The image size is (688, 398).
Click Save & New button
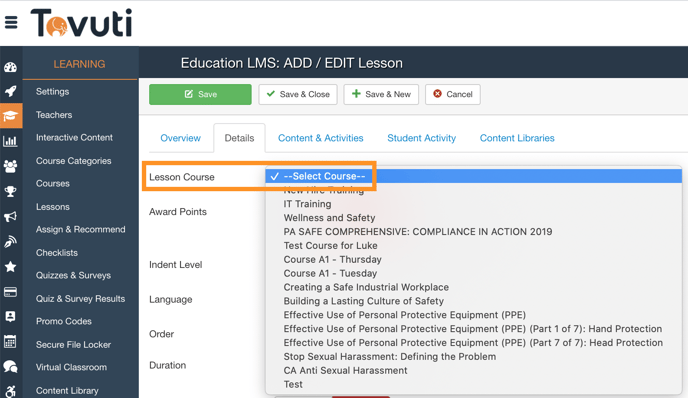(x=381, y=94)
